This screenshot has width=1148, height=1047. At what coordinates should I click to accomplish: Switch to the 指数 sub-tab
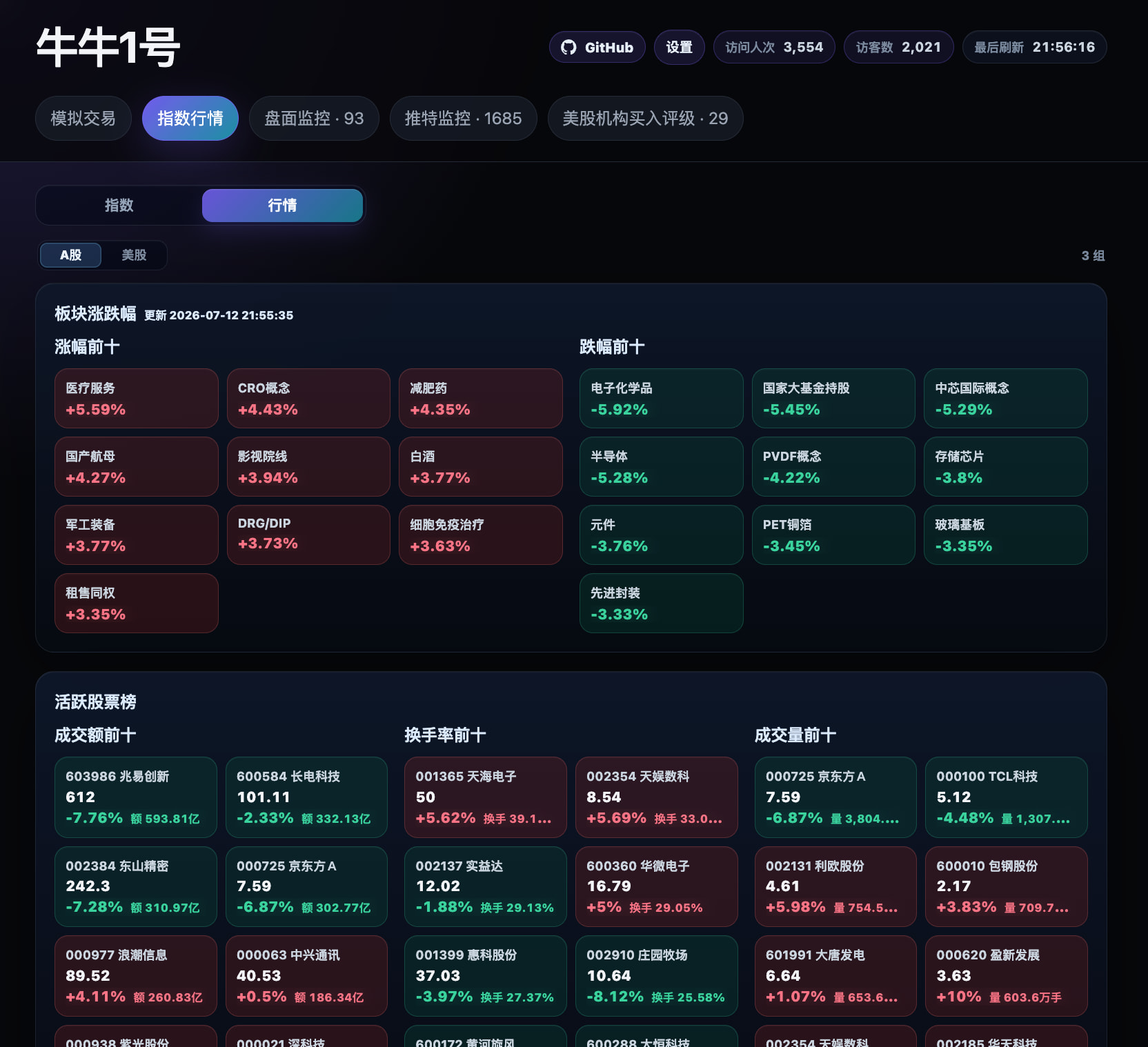coord(119,206)
